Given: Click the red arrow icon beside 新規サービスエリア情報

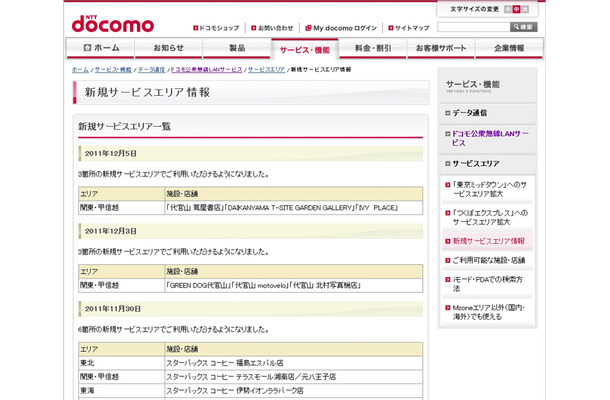Looking at the screenshot, I should [x=448, y=241].
